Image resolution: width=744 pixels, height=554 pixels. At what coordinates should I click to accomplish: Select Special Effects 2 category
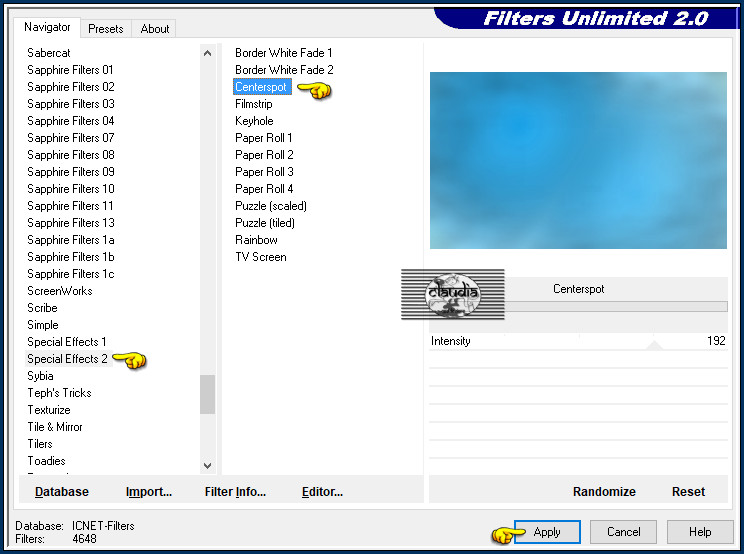pos(67,359)
